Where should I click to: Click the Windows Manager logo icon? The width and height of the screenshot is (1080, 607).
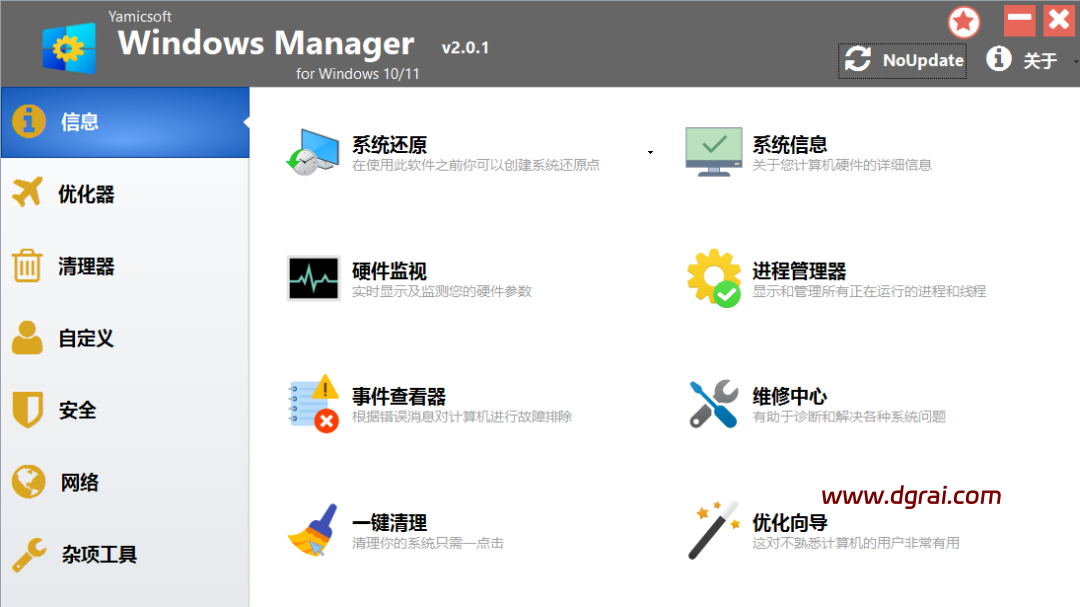point(70,47)
